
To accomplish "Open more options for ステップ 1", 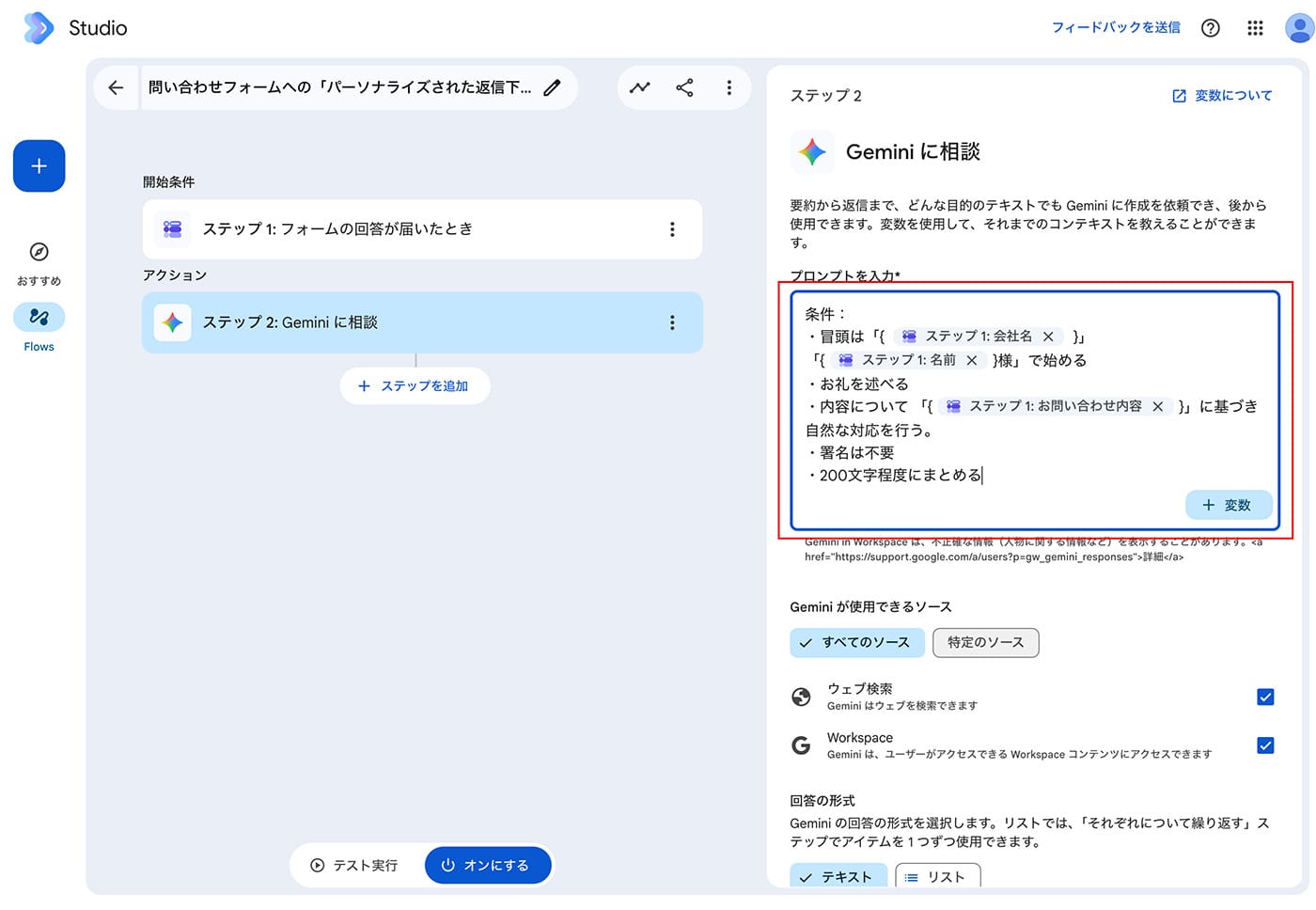I will click(x=672, y=229).
